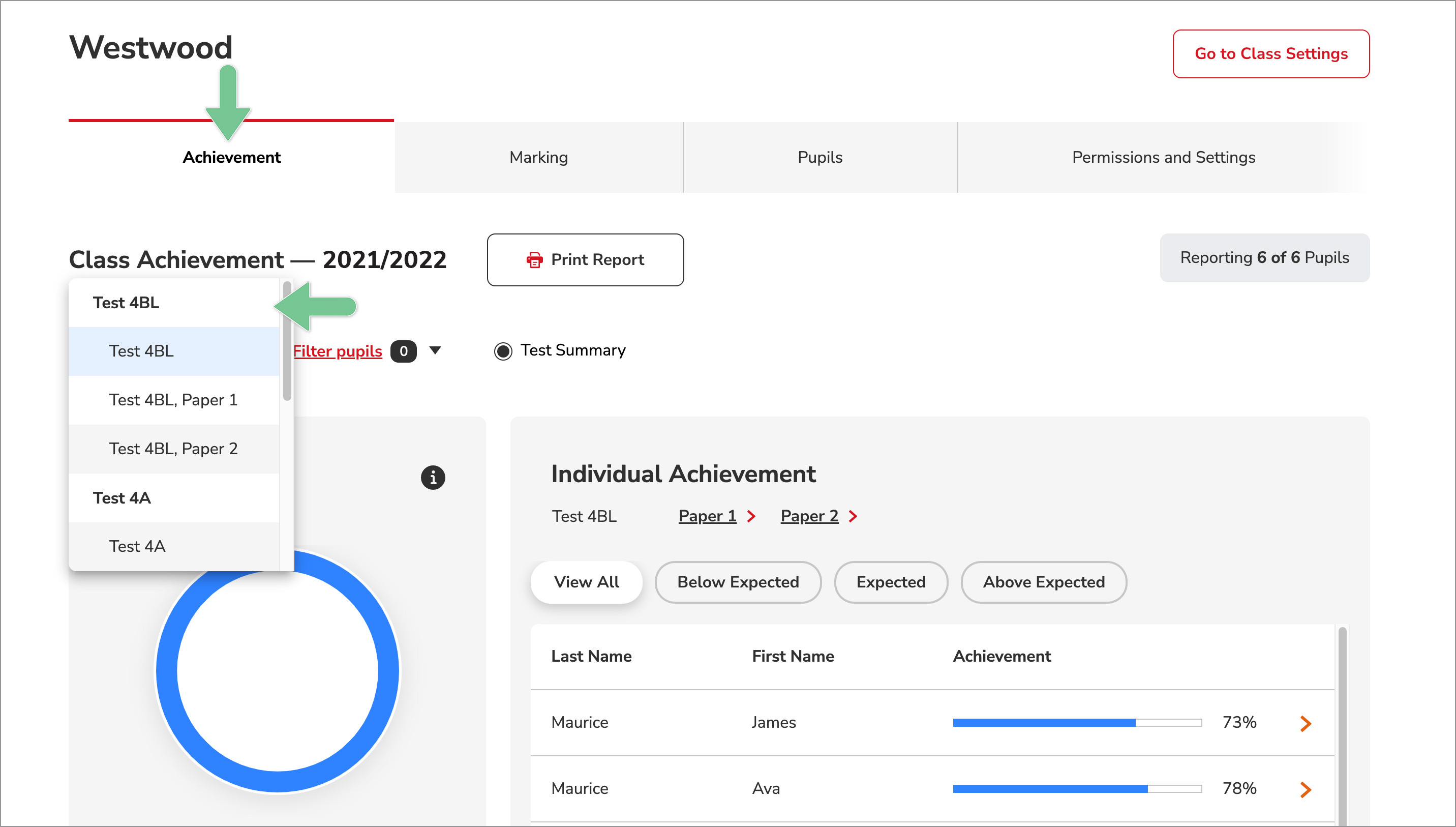Toggle the Below Expected filter pill
The height and width of the screenshot is (827, 1456).
pyautogui.click(x=737, y=582)
